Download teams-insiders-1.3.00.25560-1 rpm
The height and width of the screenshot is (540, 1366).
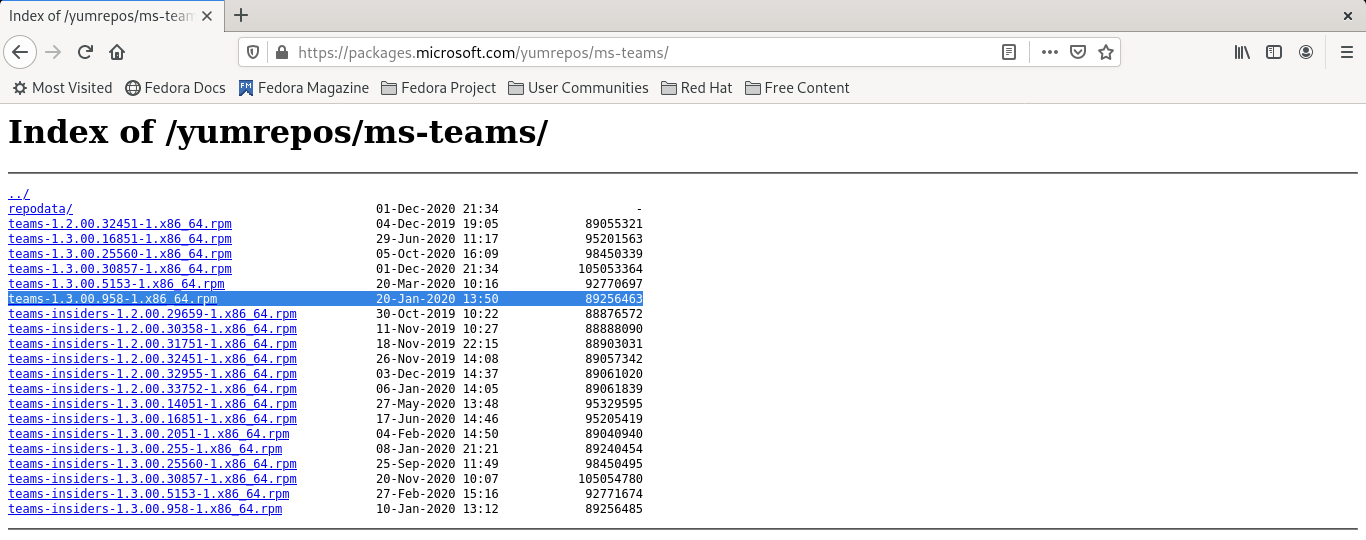[152, 464]
